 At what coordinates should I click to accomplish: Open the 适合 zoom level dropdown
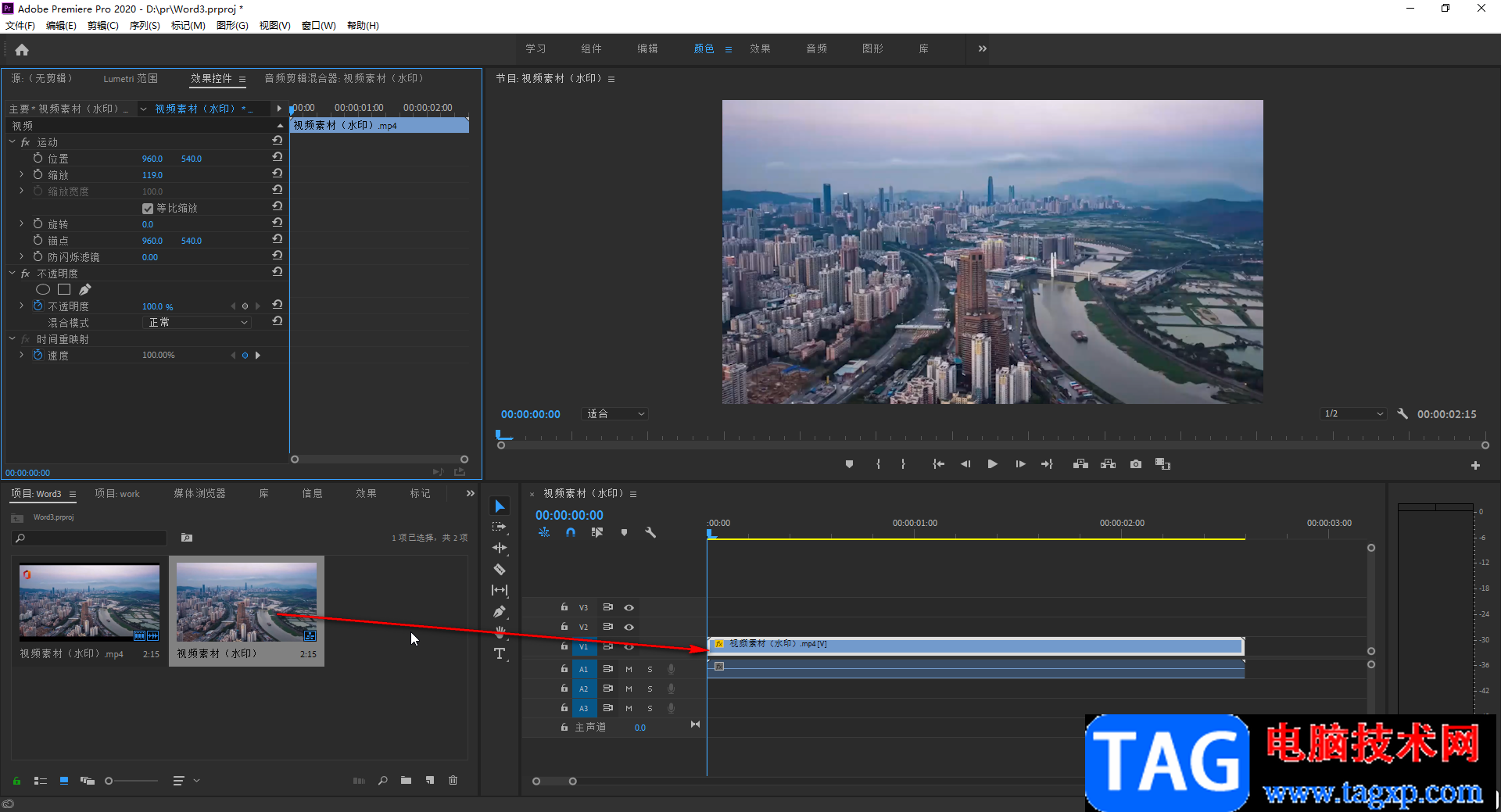[x=614, y=413]
